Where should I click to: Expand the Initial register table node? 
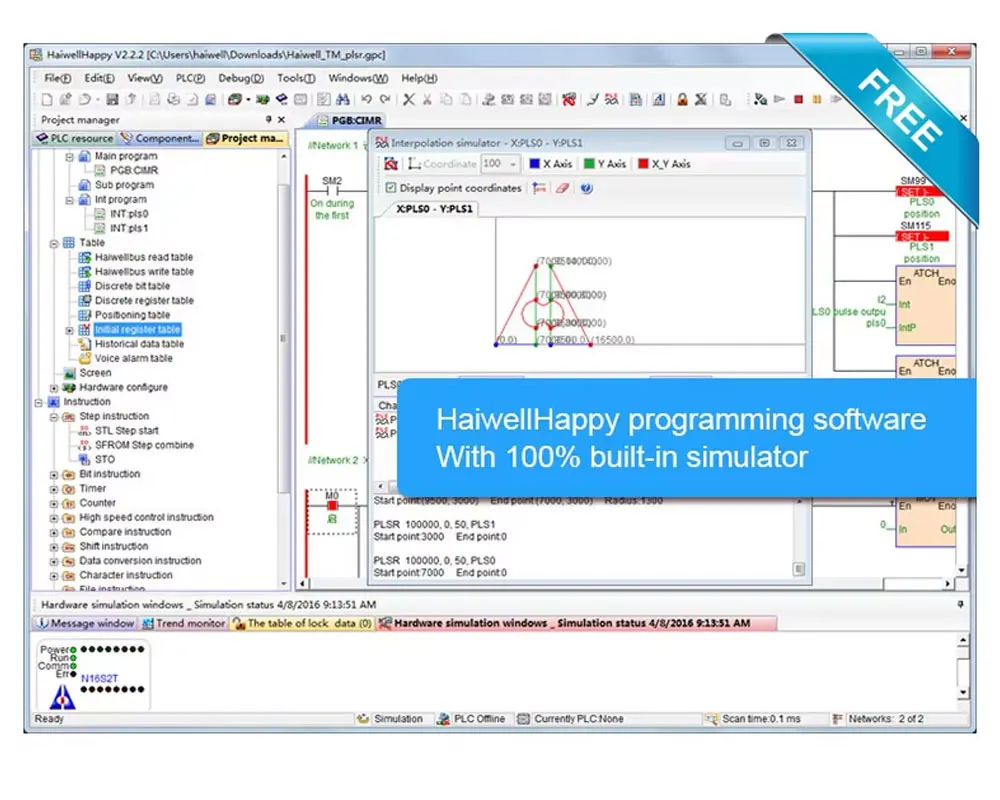click(70, 330)
